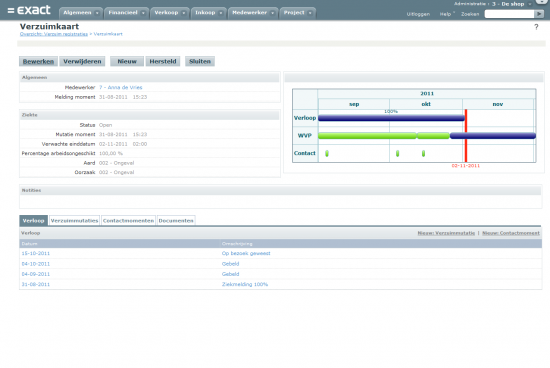Click Nieuw: Verzuimmutatie link
This screenshot has width=550, height=368.
click(x=446, y=233)
